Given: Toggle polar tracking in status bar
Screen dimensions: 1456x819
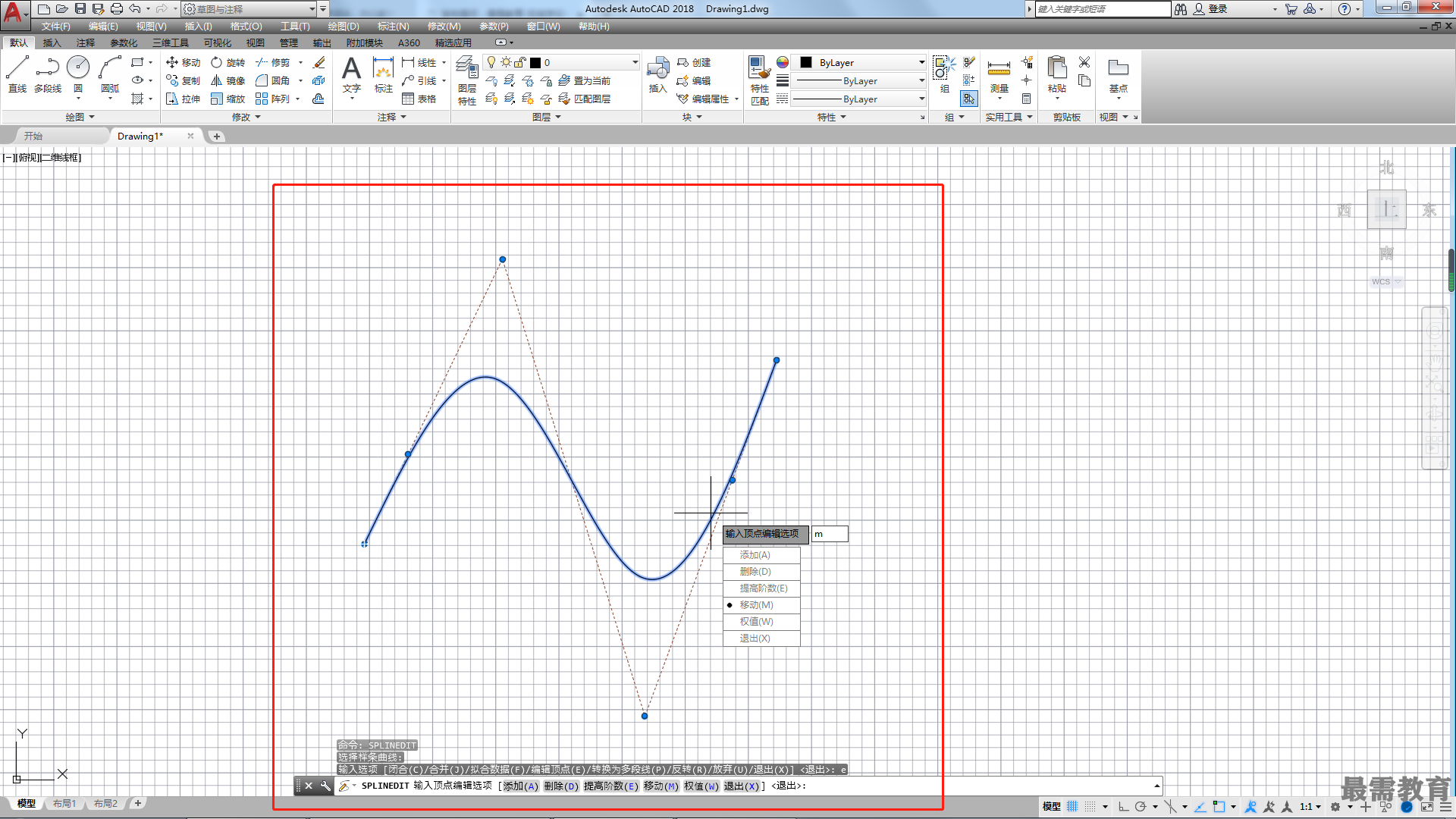Looking at the screenshot, I should (x=1141, y=806).
